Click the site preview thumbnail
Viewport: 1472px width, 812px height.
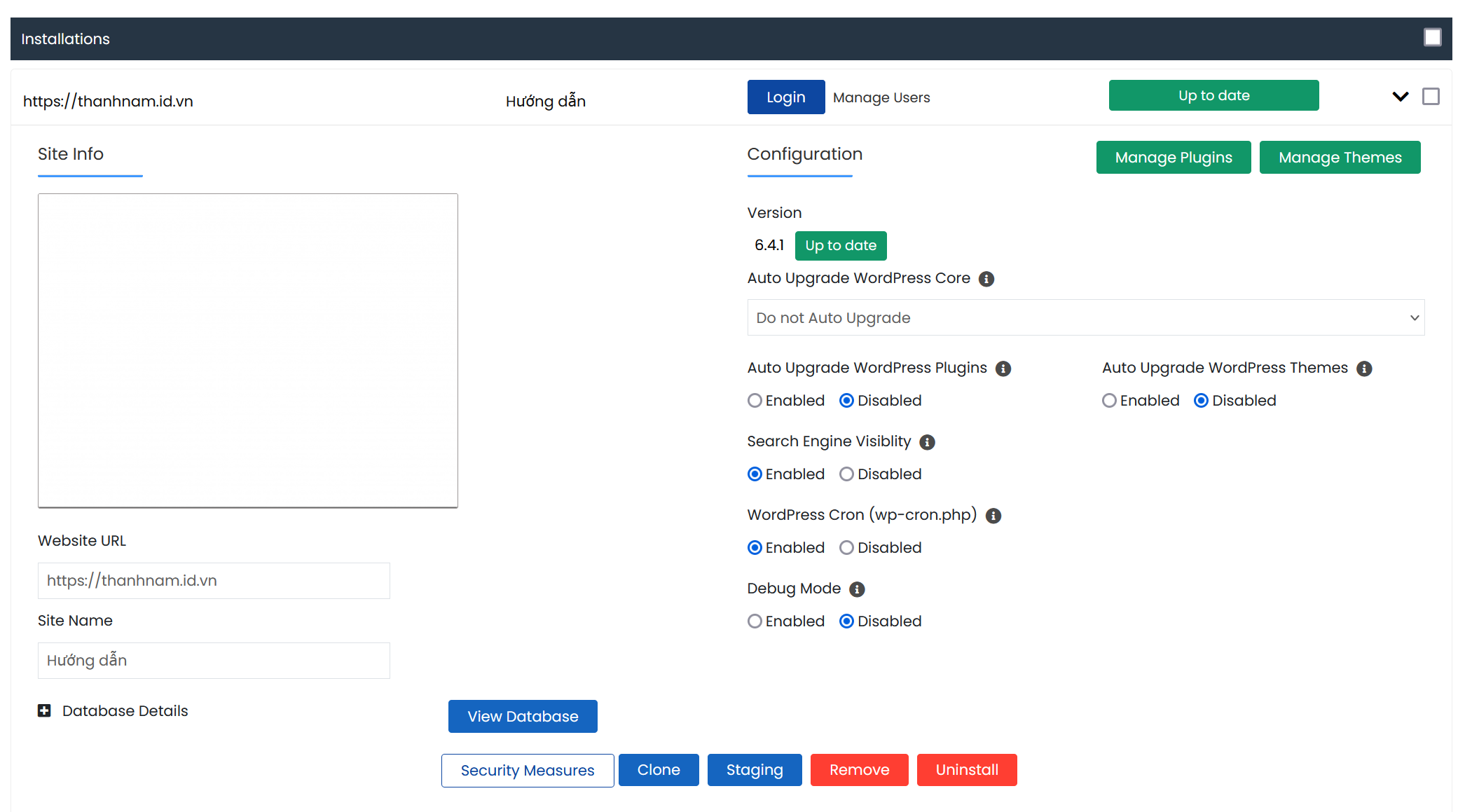point(248,350)
